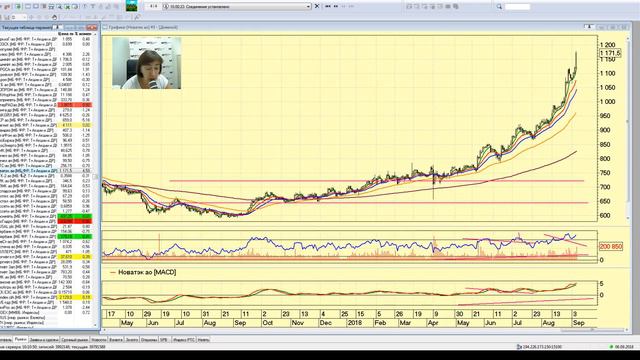Screen dimensions: 640x360
Task: Switch to the Срочный рынок tab
Action: (75, 340)
